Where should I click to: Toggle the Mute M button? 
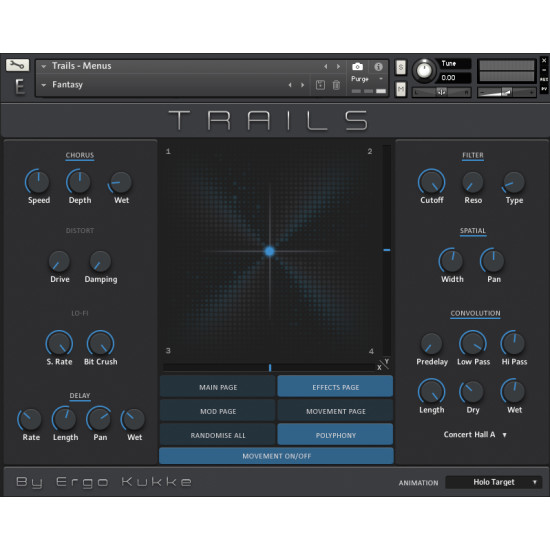coord(401,89)
